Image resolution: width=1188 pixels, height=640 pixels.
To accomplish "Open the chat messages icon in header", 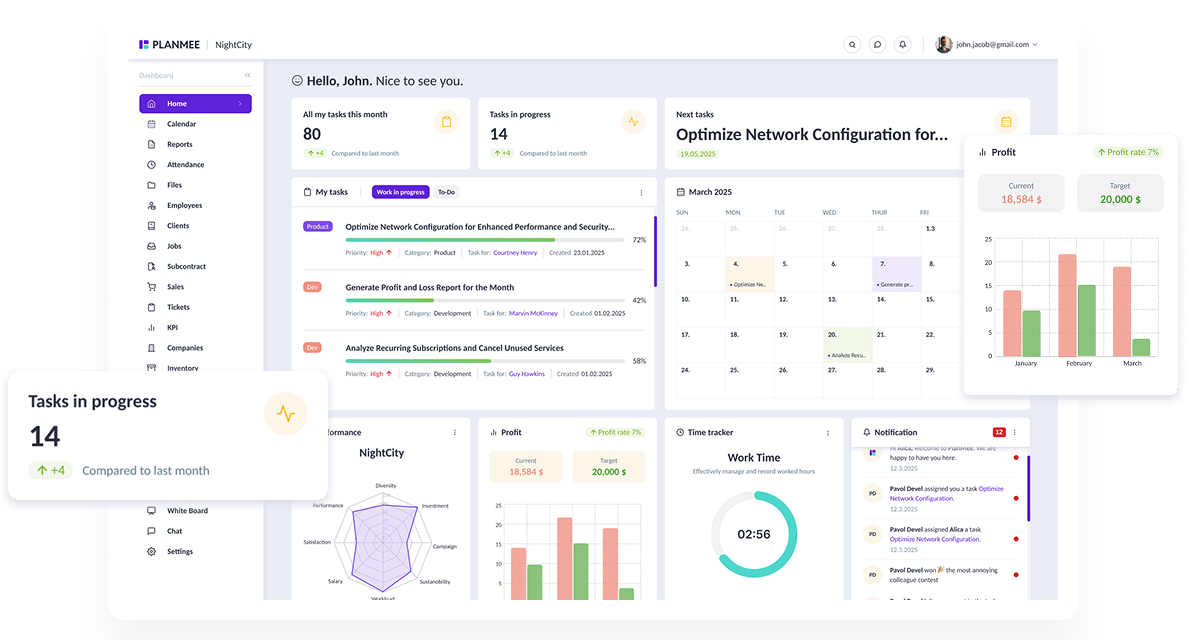I will pos(877,44).
